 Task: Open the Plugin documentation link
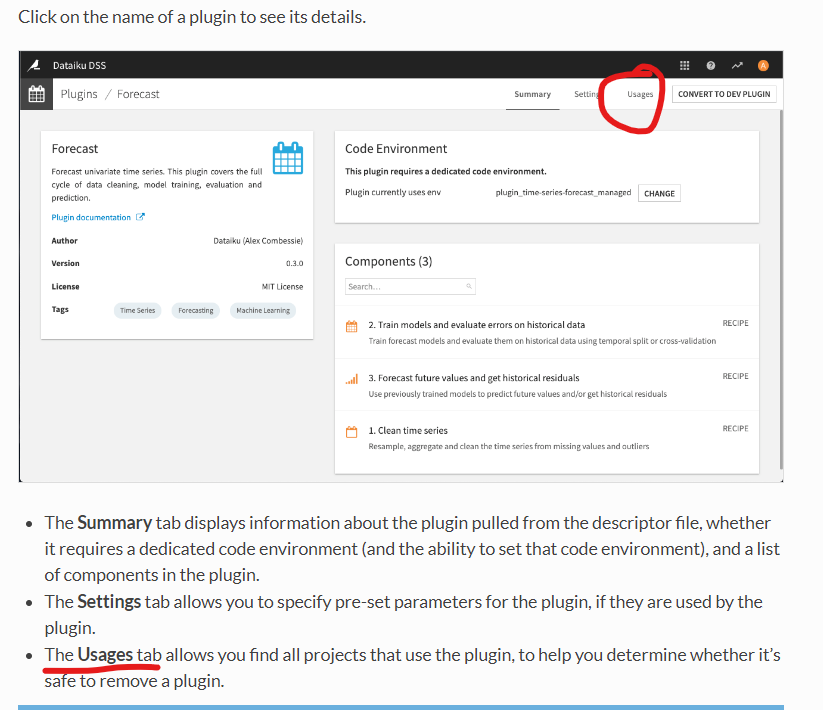click(91, 217)
